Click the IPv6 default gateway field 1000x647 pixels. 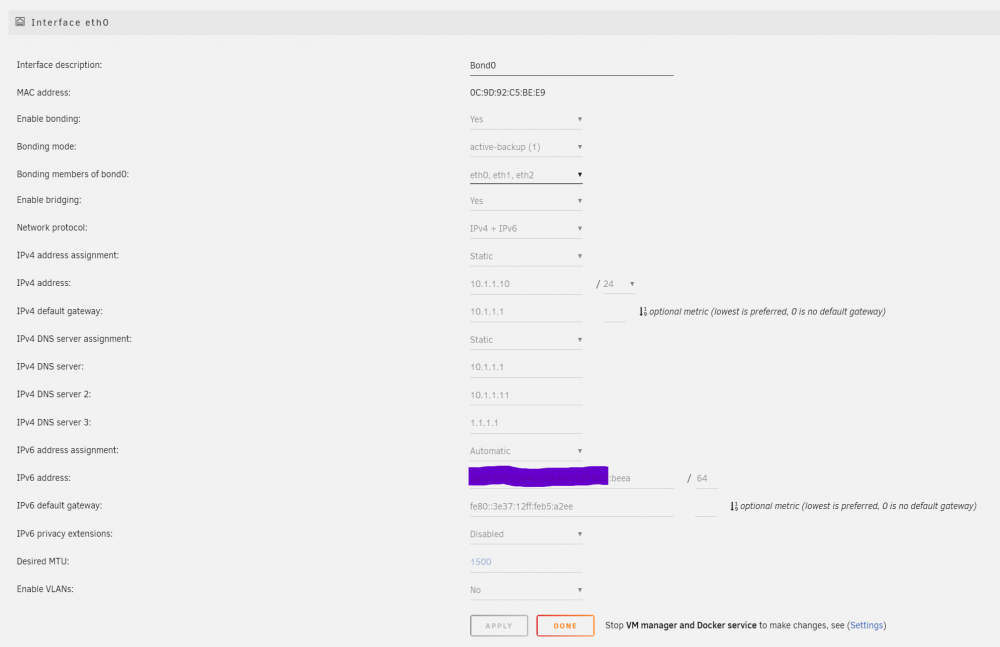coord(571,506)
